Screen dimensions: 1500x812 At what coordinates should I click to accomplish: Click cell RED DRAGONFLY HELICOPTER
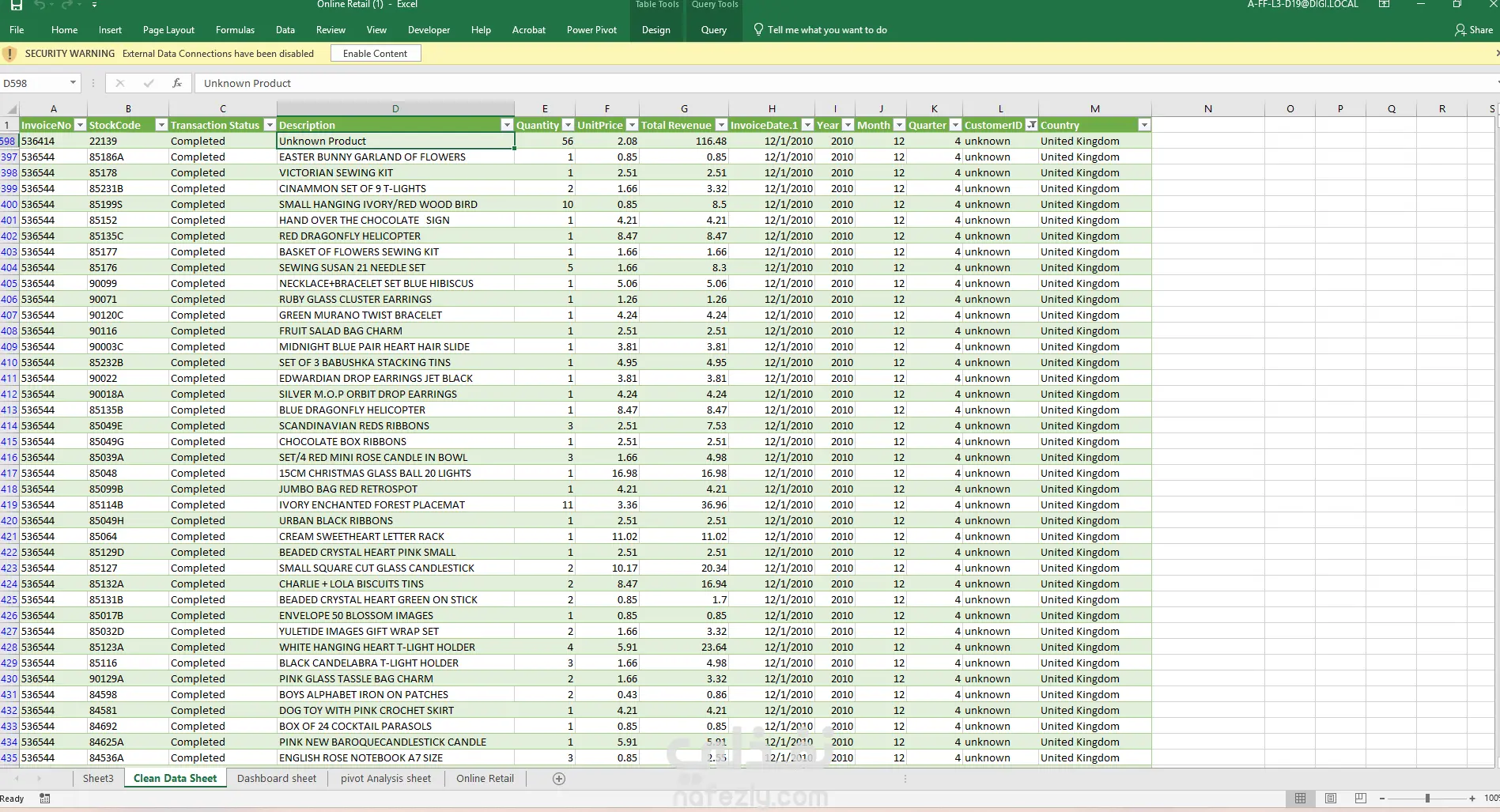point(395,236)
